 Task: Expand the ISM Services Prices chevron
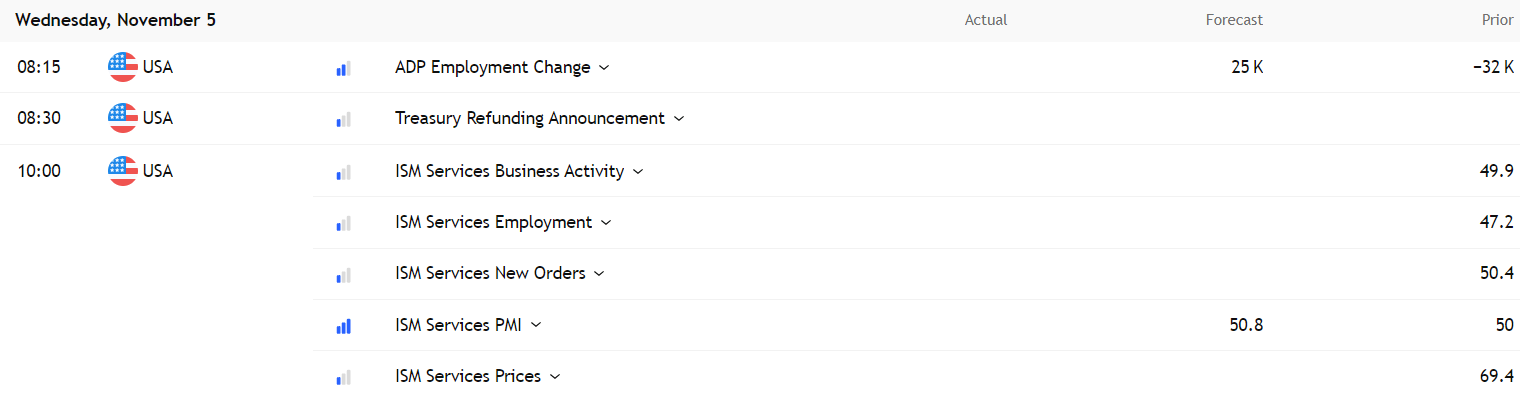tap(555, 377)
